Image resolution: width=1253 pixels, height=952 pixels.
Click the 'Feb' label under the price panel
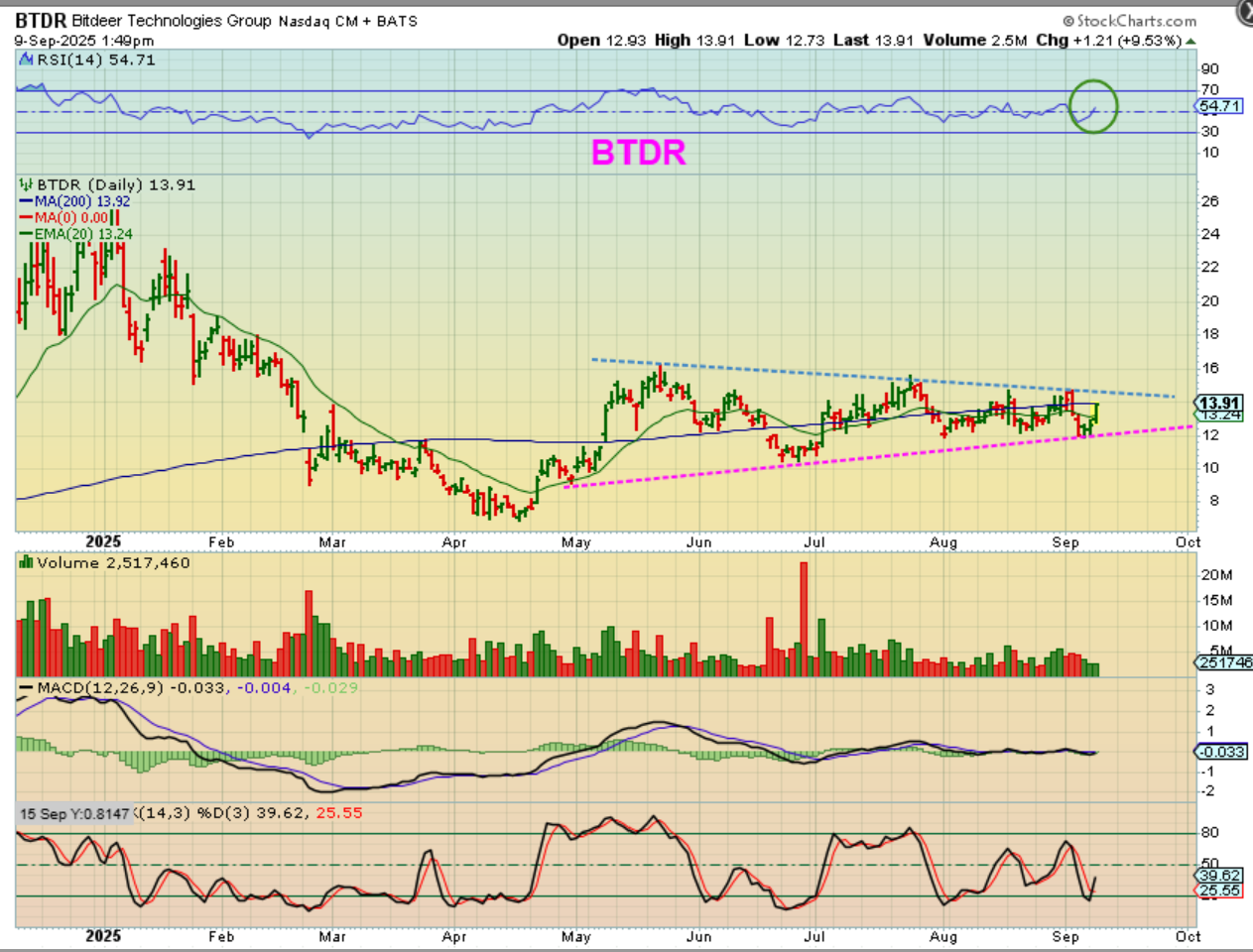click(x=221, y=542)
